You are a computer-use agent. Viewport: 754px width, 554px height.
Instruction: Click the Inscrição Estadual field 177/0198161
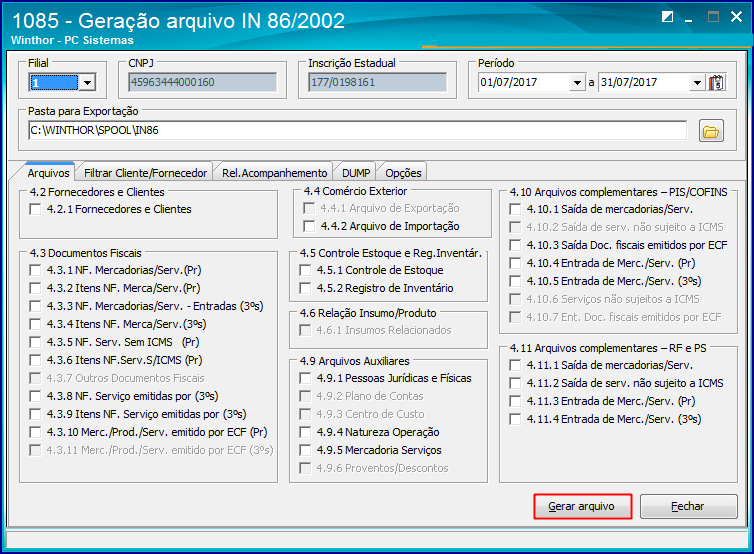pyautogui.click(x=377, y=82)
